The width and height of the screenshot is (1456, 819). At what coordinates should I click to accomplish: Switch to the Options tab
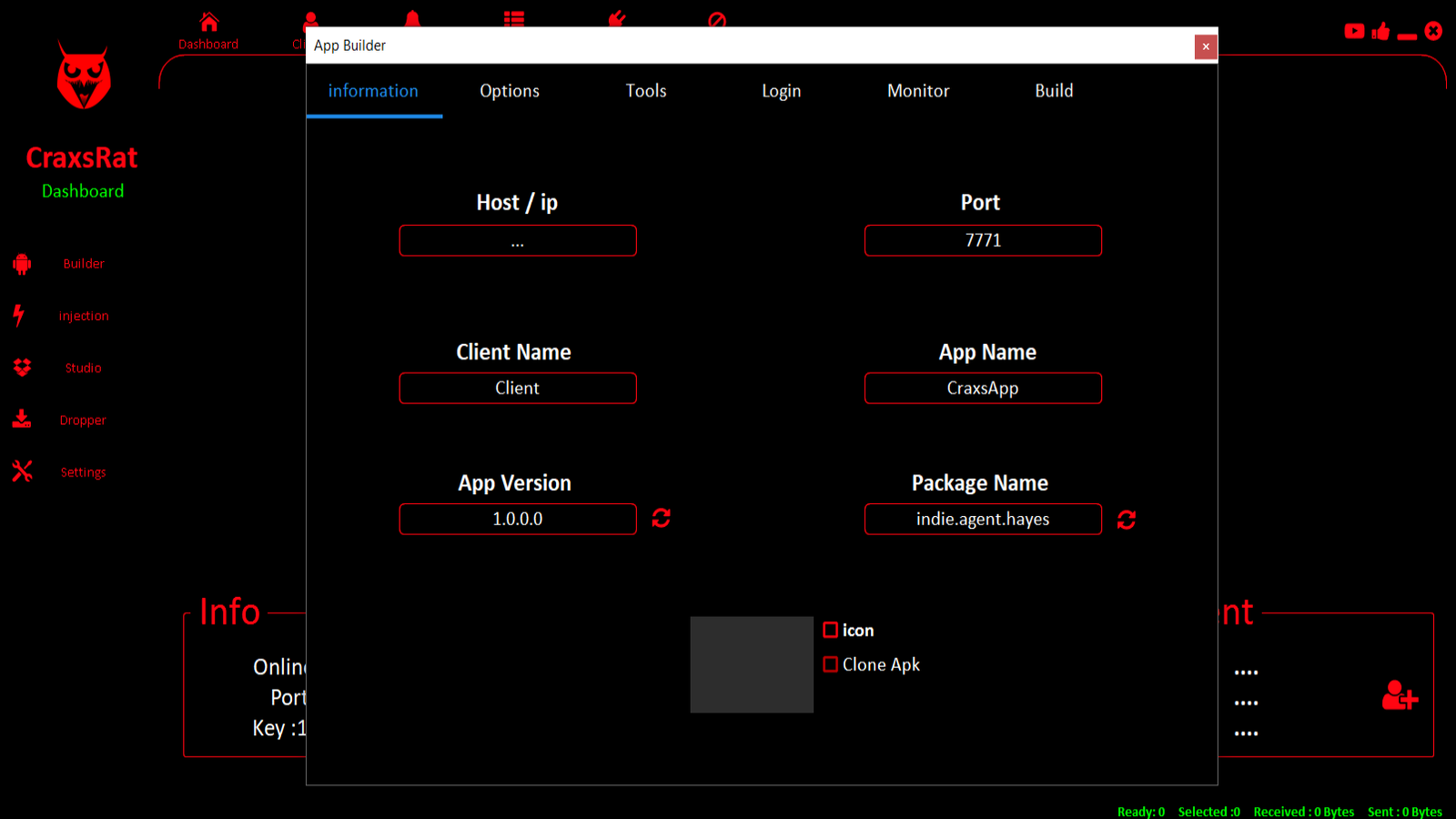[x=510, y=91]
